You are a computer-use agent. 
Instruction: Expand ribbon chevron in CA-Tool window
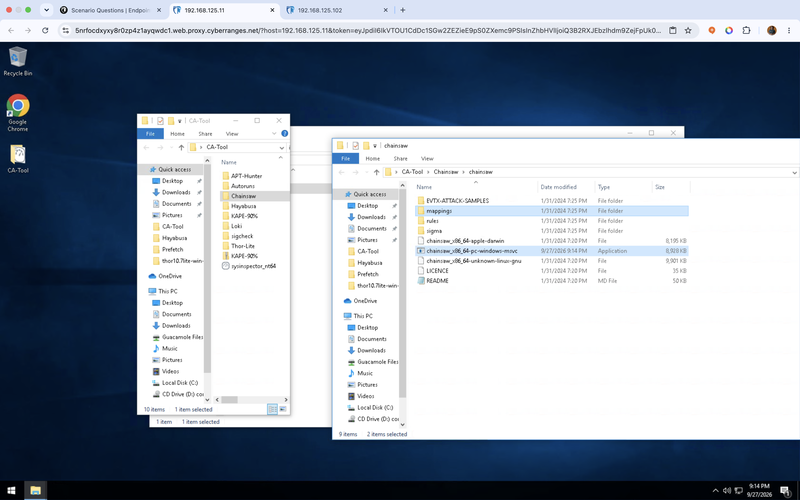tap(274, 134)
